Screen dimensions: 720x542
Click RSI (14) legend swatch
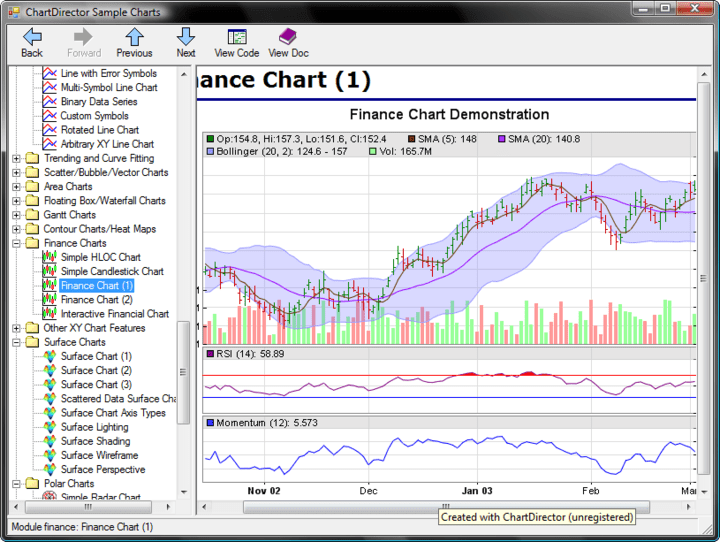pyautogui.click(x=210, y=354)
